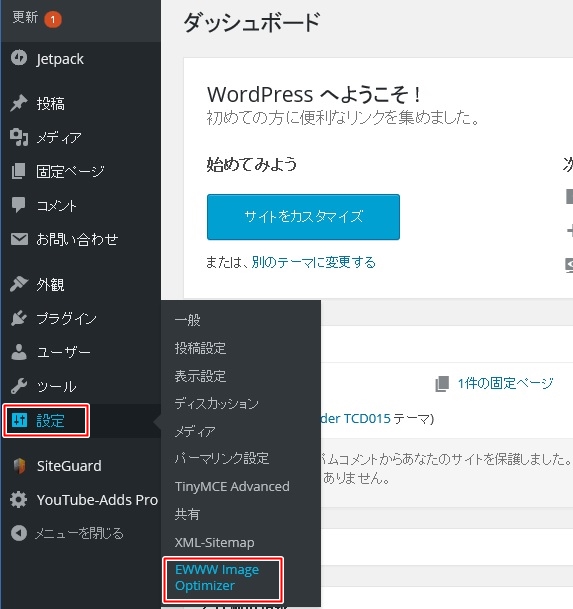The image size is (573, 609).
Task: Click the media icon beside メディア in the sidebar
Action: [19, 137]
